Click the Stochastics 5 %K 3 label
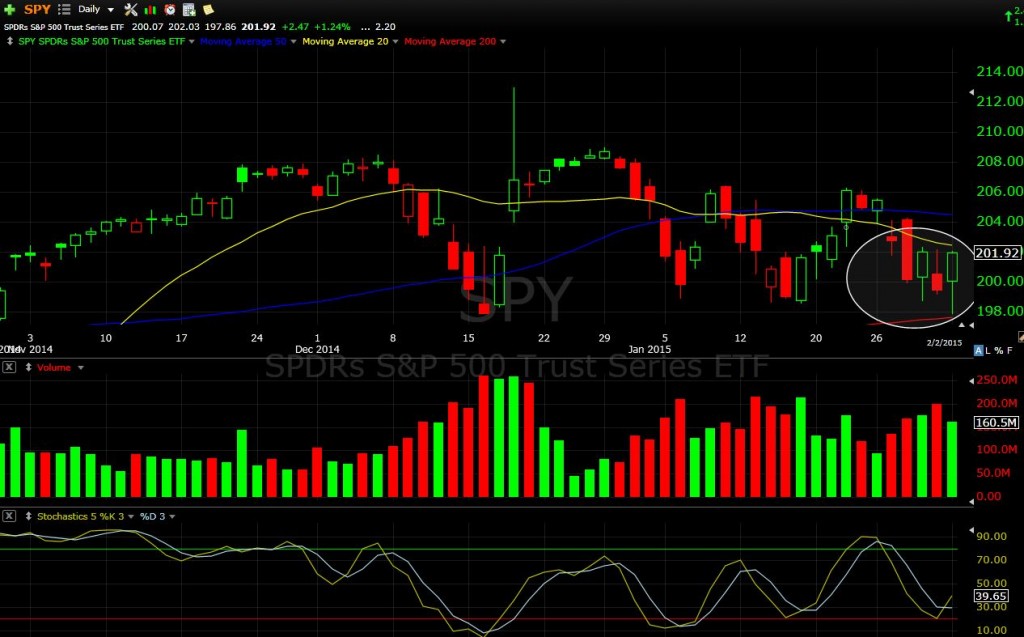This screenshot has width=1024, height=637. (x=80, y=516)
